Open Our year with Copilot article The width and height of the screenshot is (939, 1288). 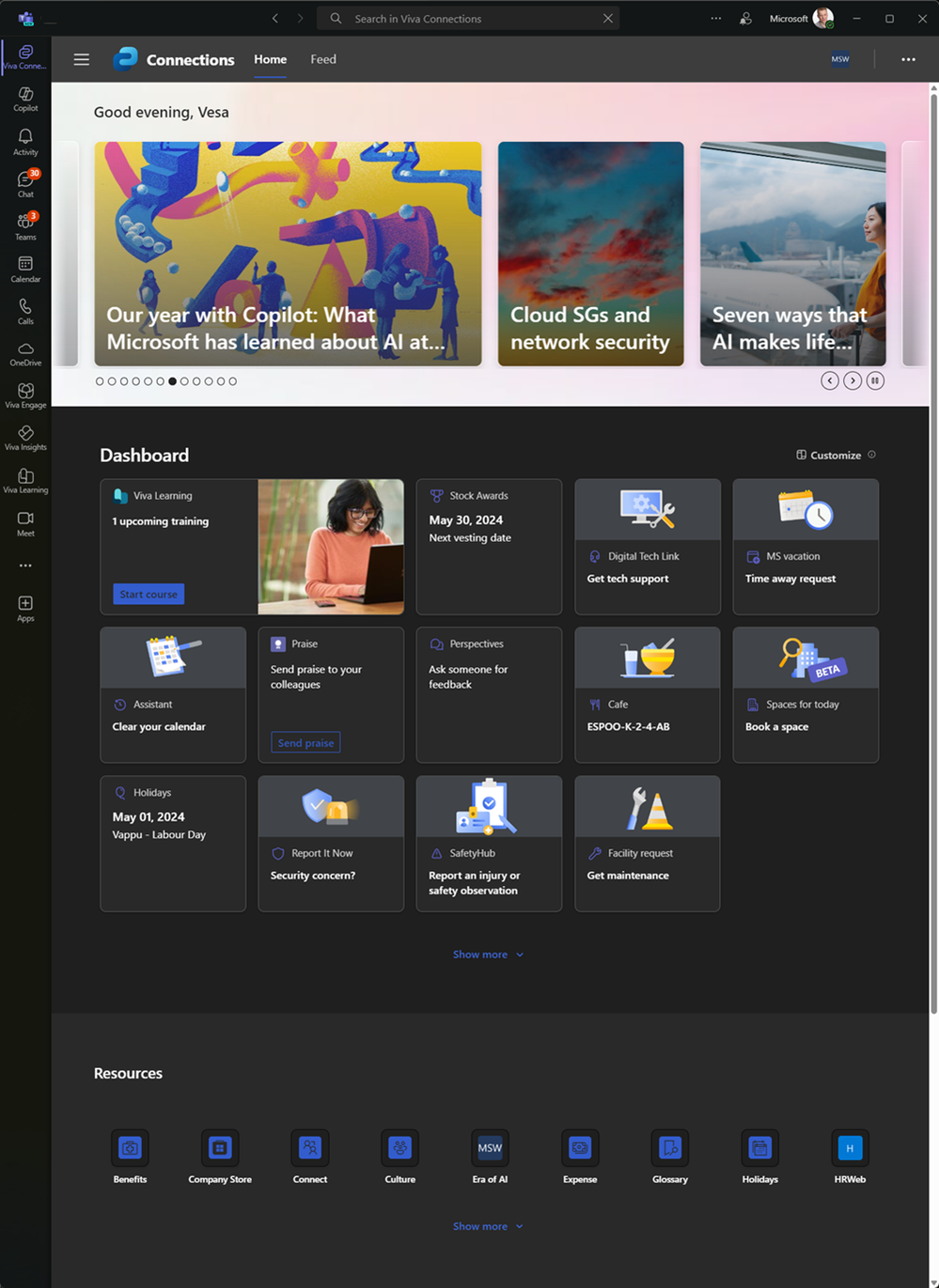click(288, 254)
